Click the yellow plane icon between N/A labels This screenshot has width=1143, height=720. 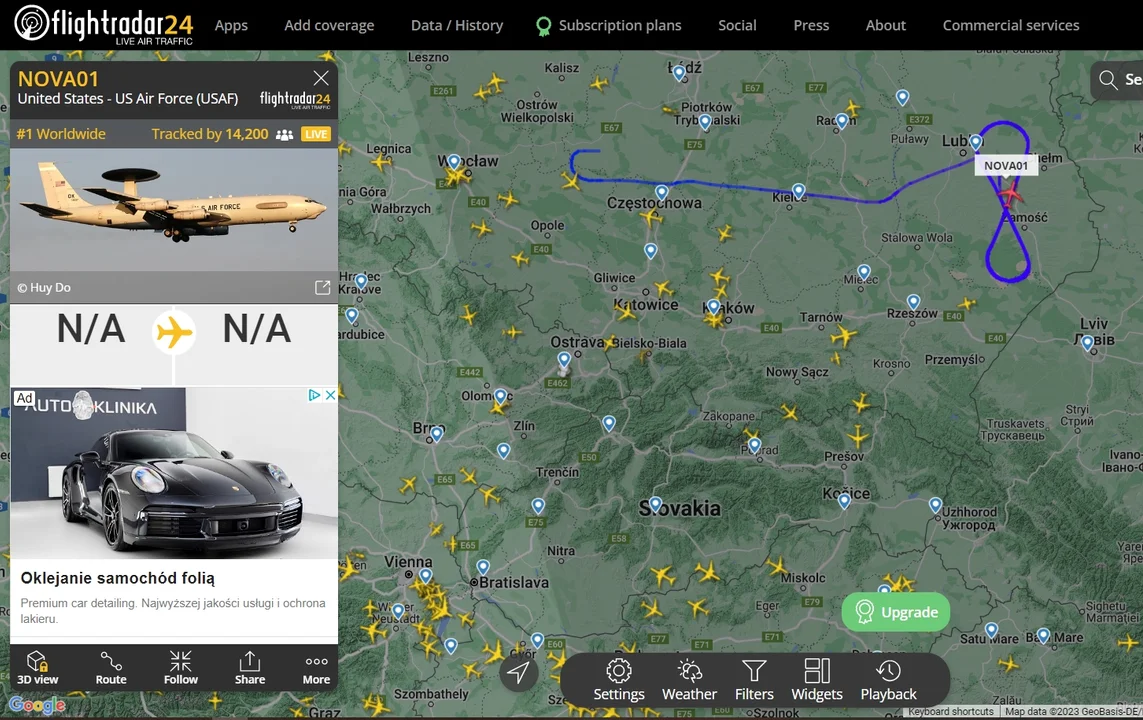coord(174,333)
